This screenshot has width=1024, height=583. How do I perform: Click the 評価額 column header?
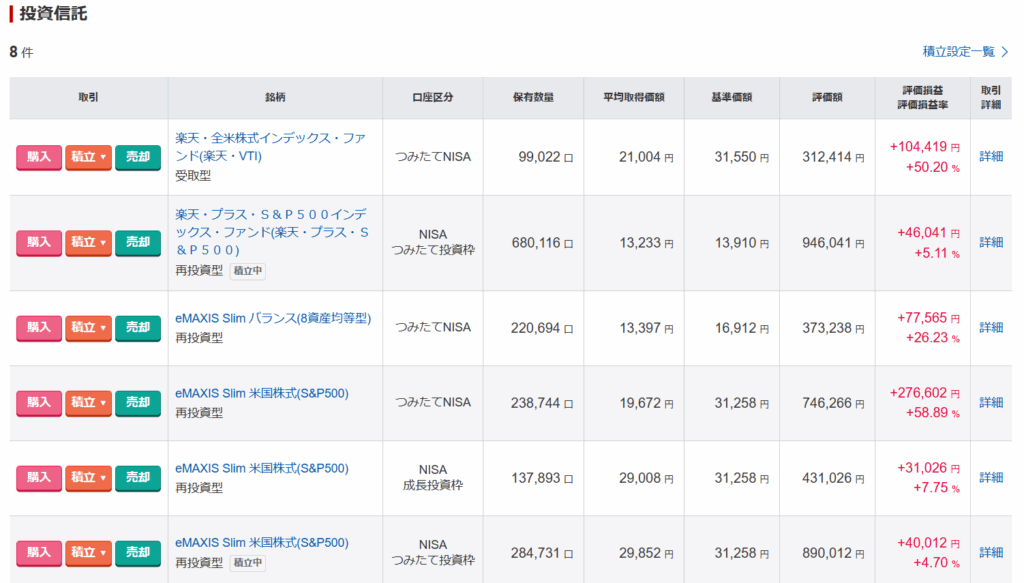pos(827,97)
